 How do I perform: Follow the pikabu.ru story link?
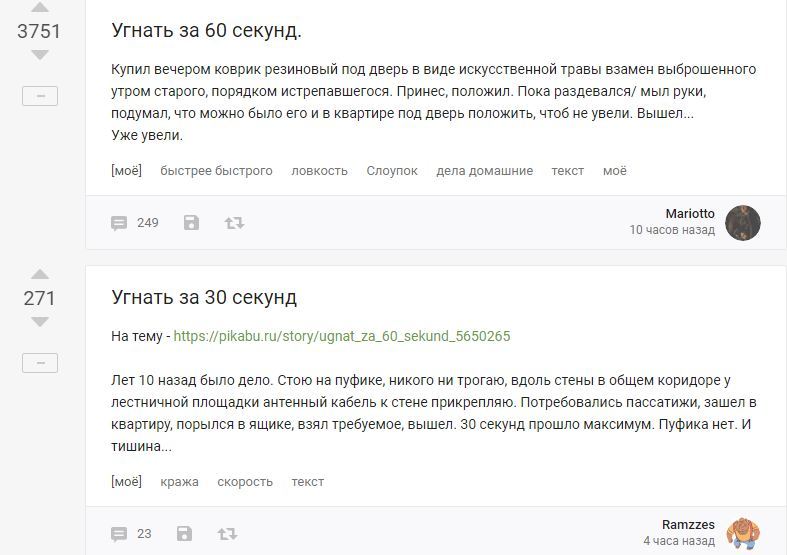pos(342,336)
